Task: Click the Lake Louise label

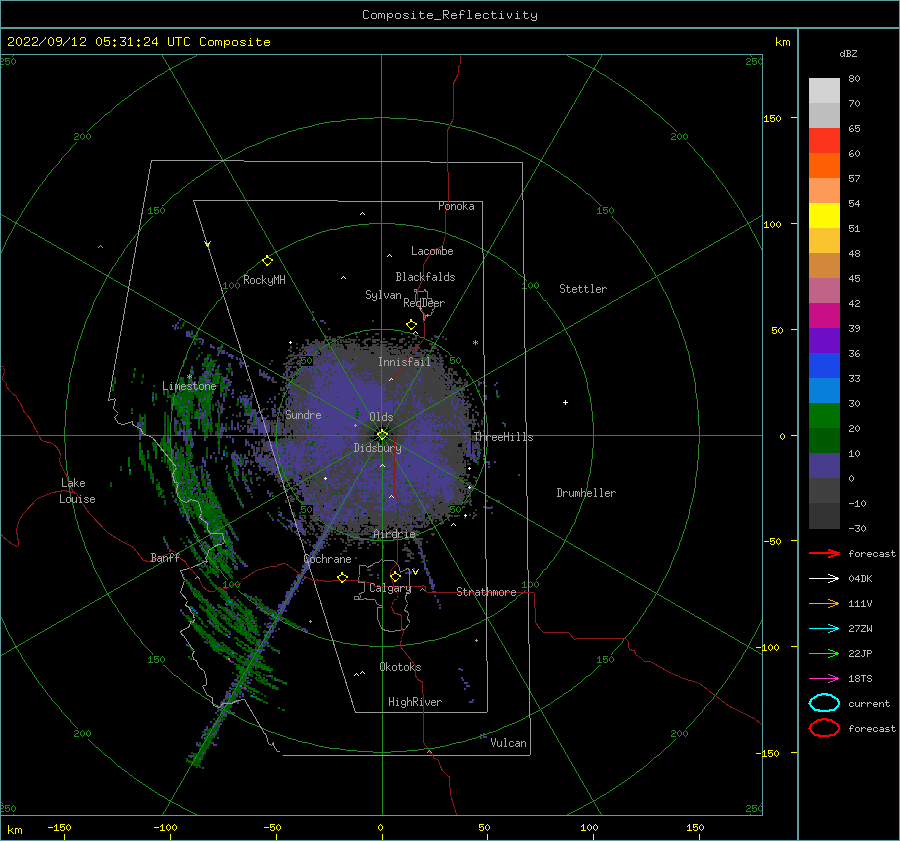Action: point(77,491)
